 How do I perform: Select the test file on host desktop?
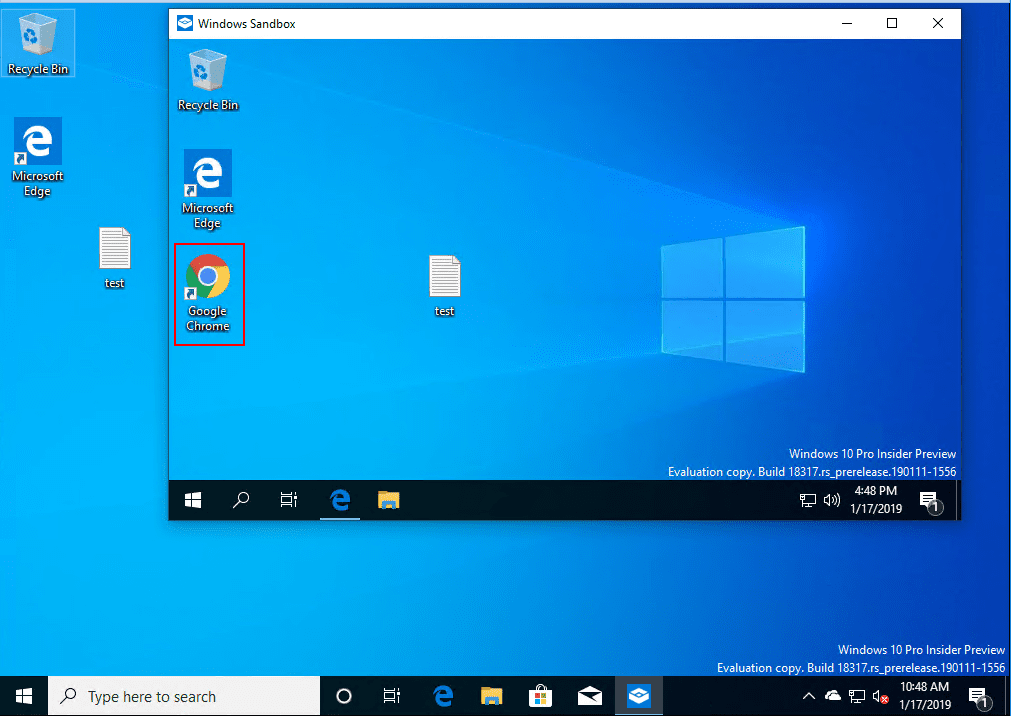(115, 257)
